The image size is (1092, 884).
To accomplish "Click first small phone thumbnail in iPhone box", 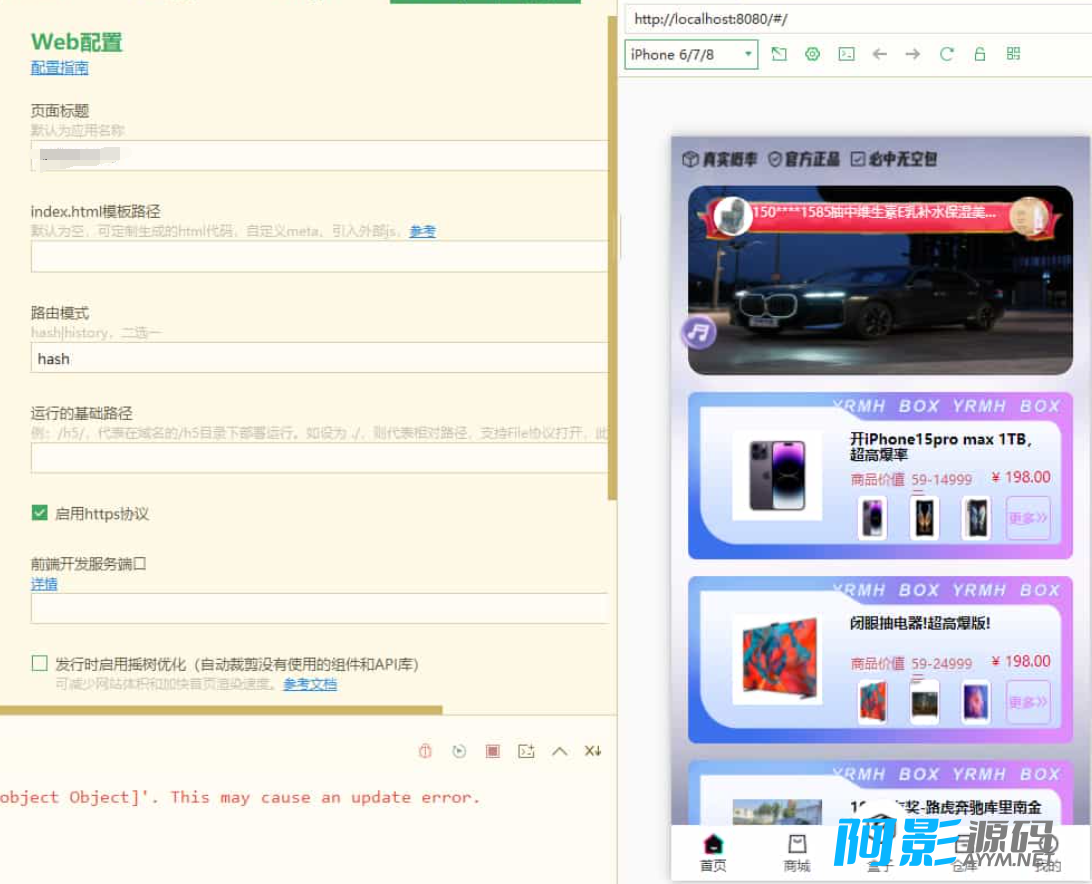I will pos(873,518).
